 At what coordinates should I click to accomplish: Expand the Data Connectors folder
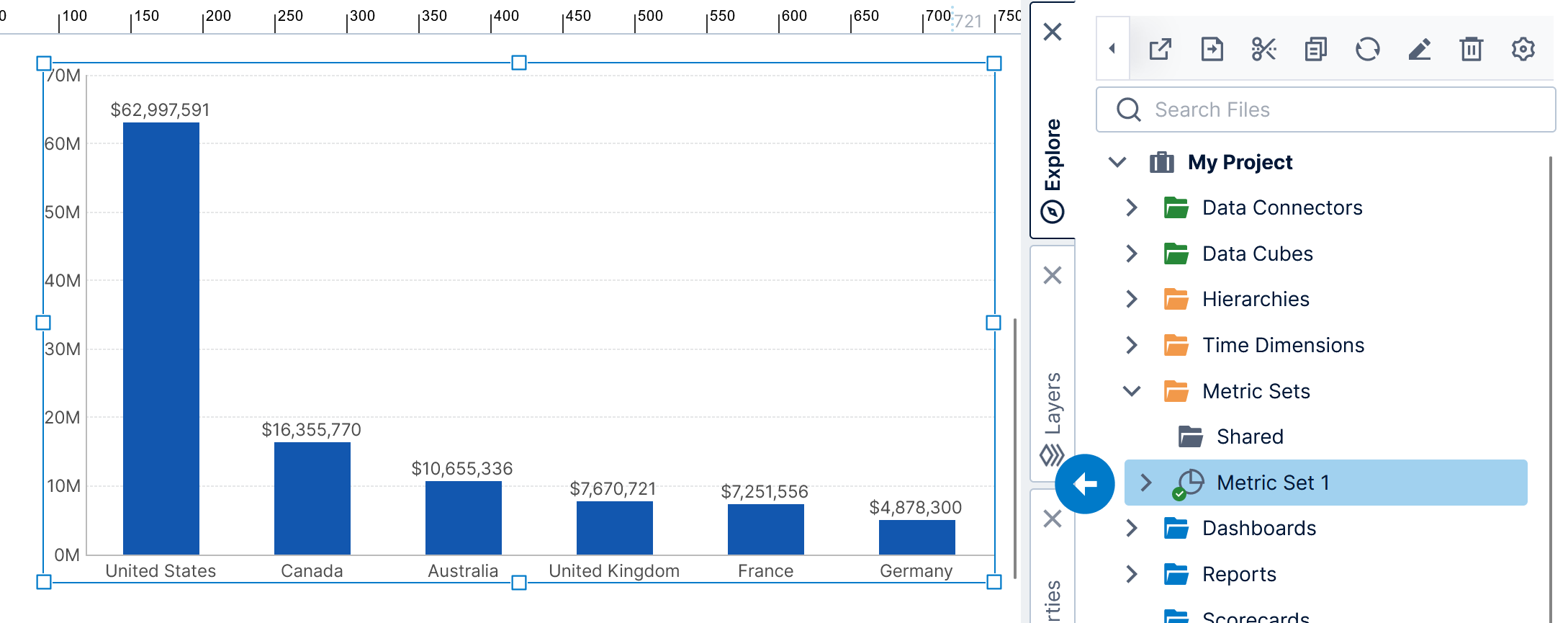[1132, 208]
